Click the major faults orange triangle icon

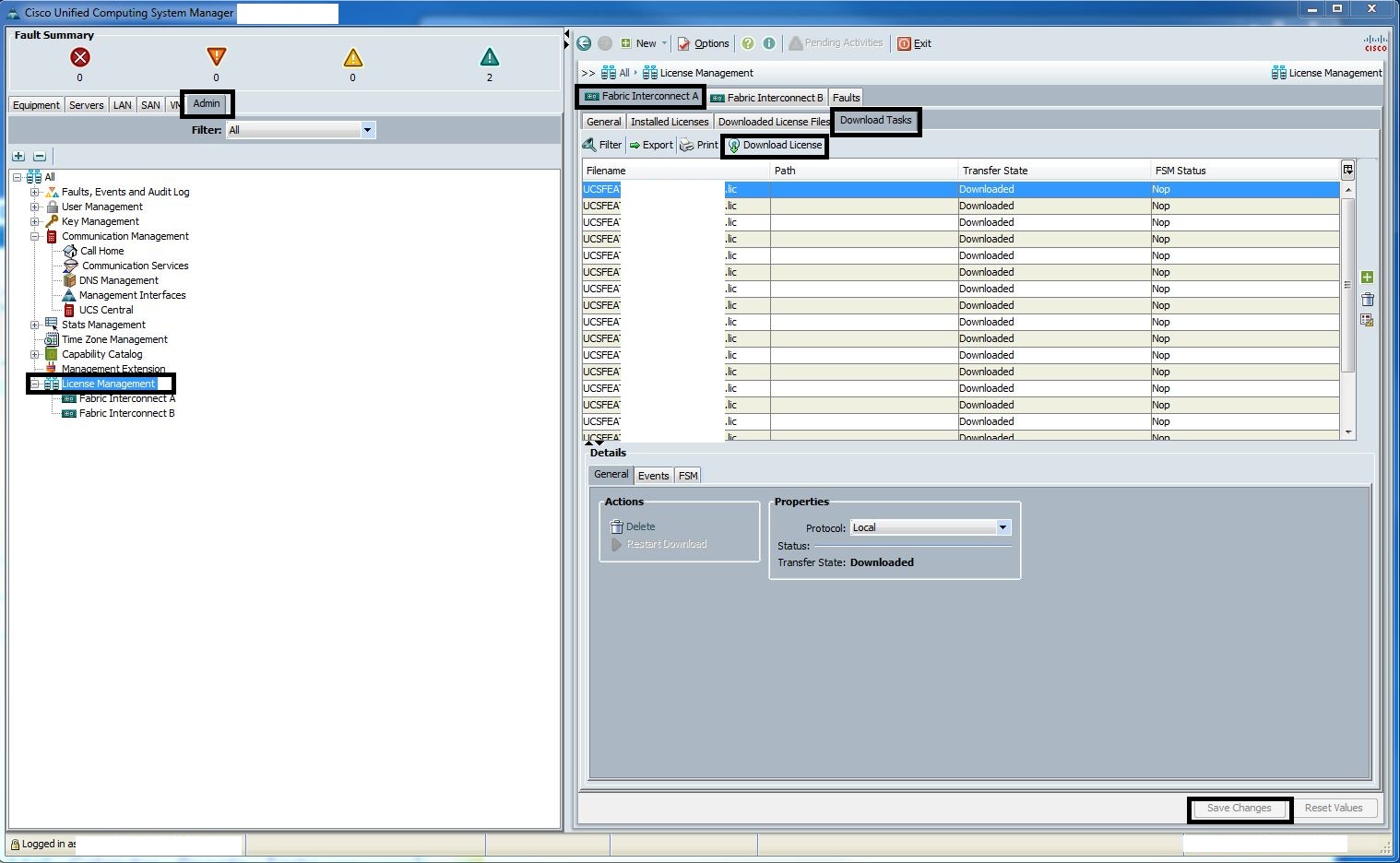tap(216, 56)
